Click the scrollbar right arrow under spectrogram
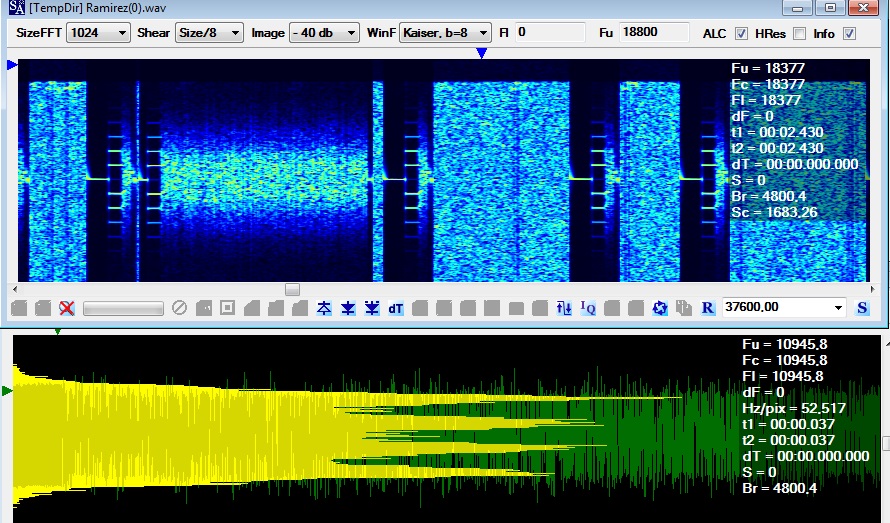 (873, 290)
